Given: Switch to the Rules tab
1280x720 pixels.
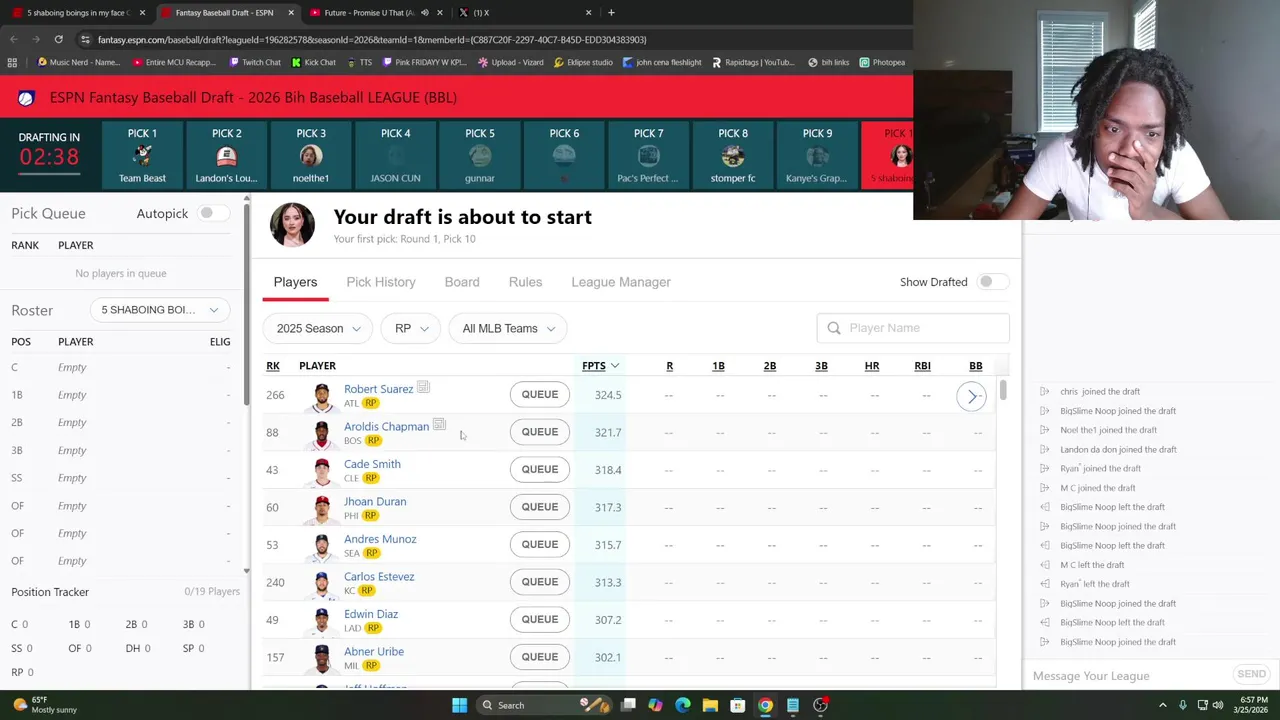Looking at the screenshot, I should 525,282.
